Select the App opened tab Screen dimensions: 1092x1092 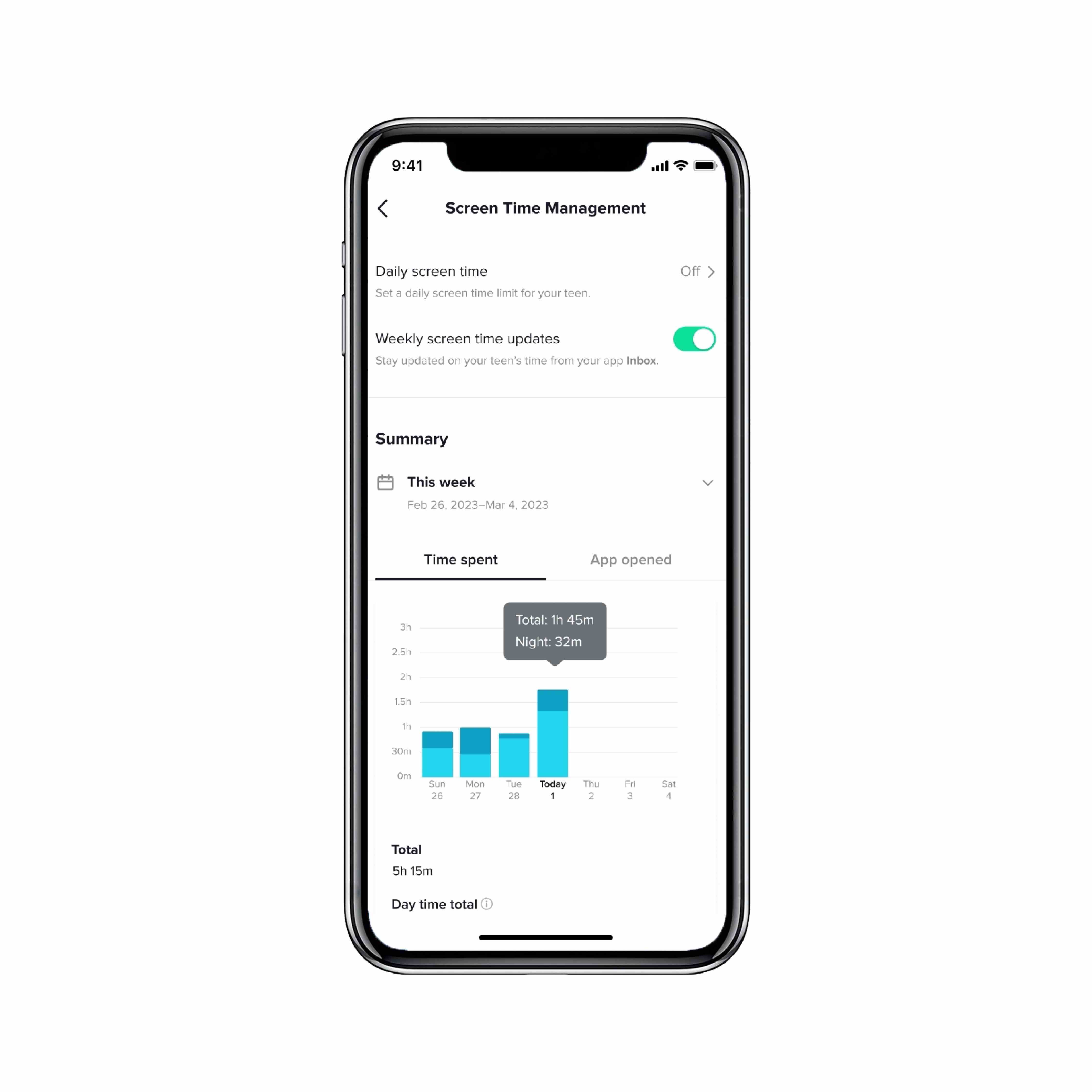tap(630, 559)
